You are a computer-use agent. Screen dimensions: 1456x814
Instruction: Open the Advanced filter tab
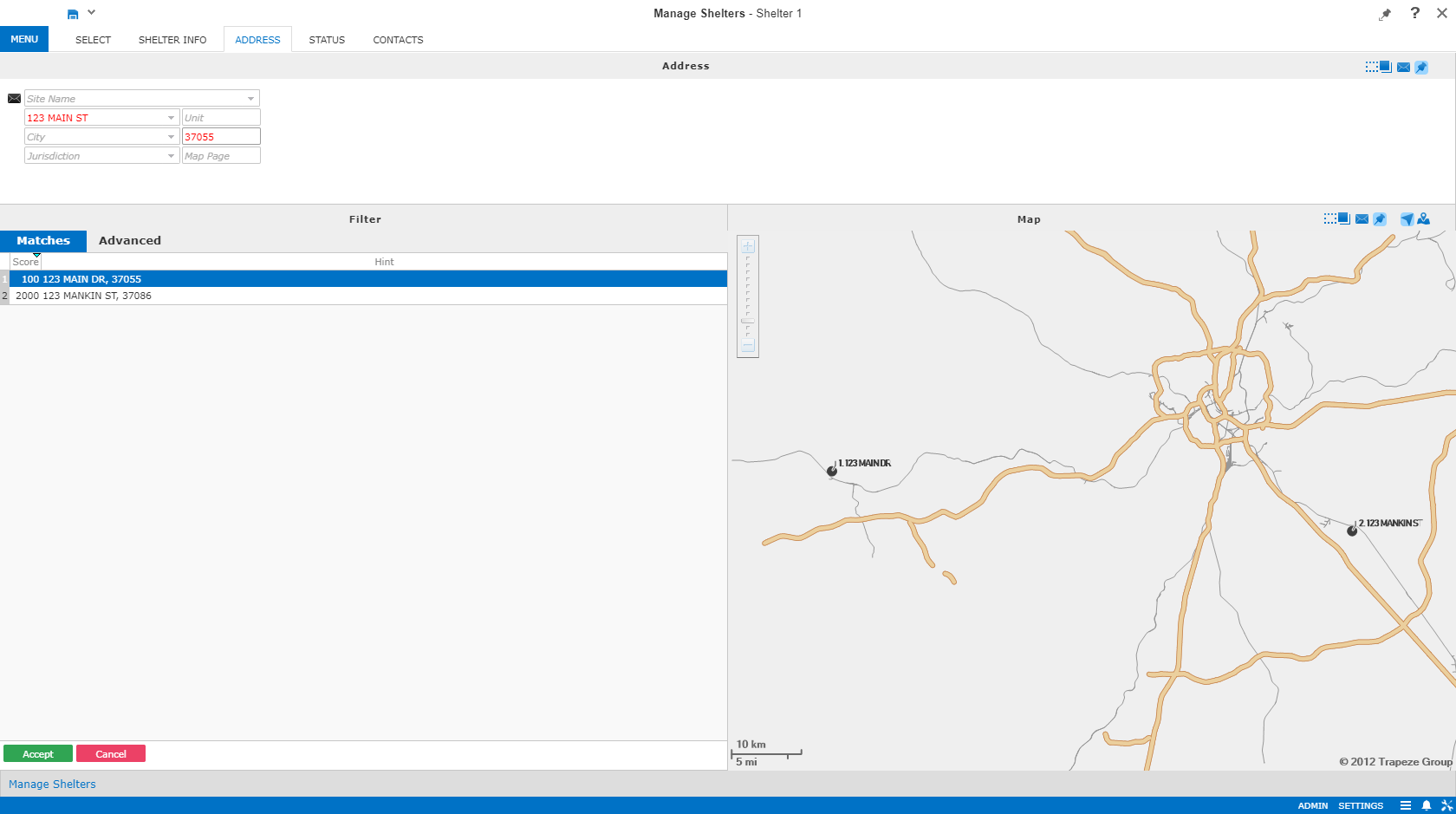129,241
